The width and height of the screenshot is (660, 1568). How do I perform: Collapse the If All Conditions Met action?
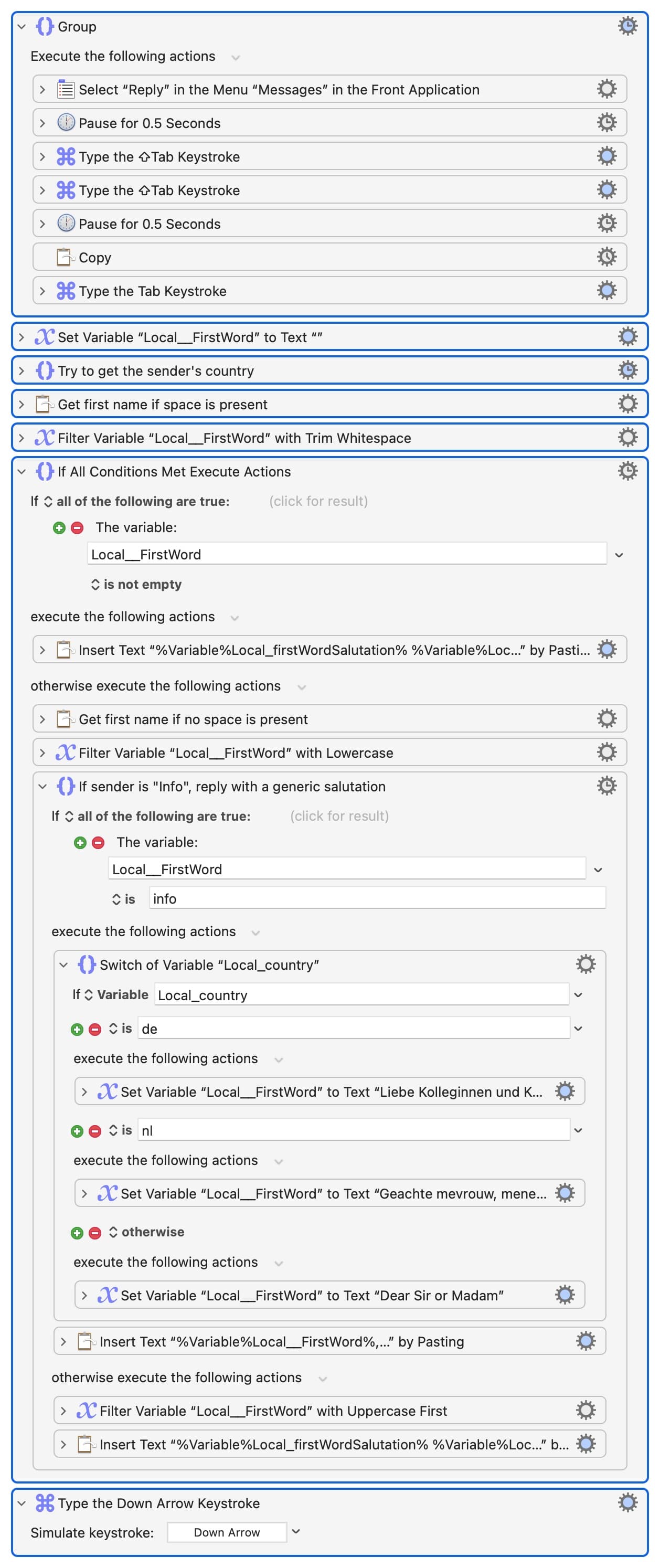(22, 471)
